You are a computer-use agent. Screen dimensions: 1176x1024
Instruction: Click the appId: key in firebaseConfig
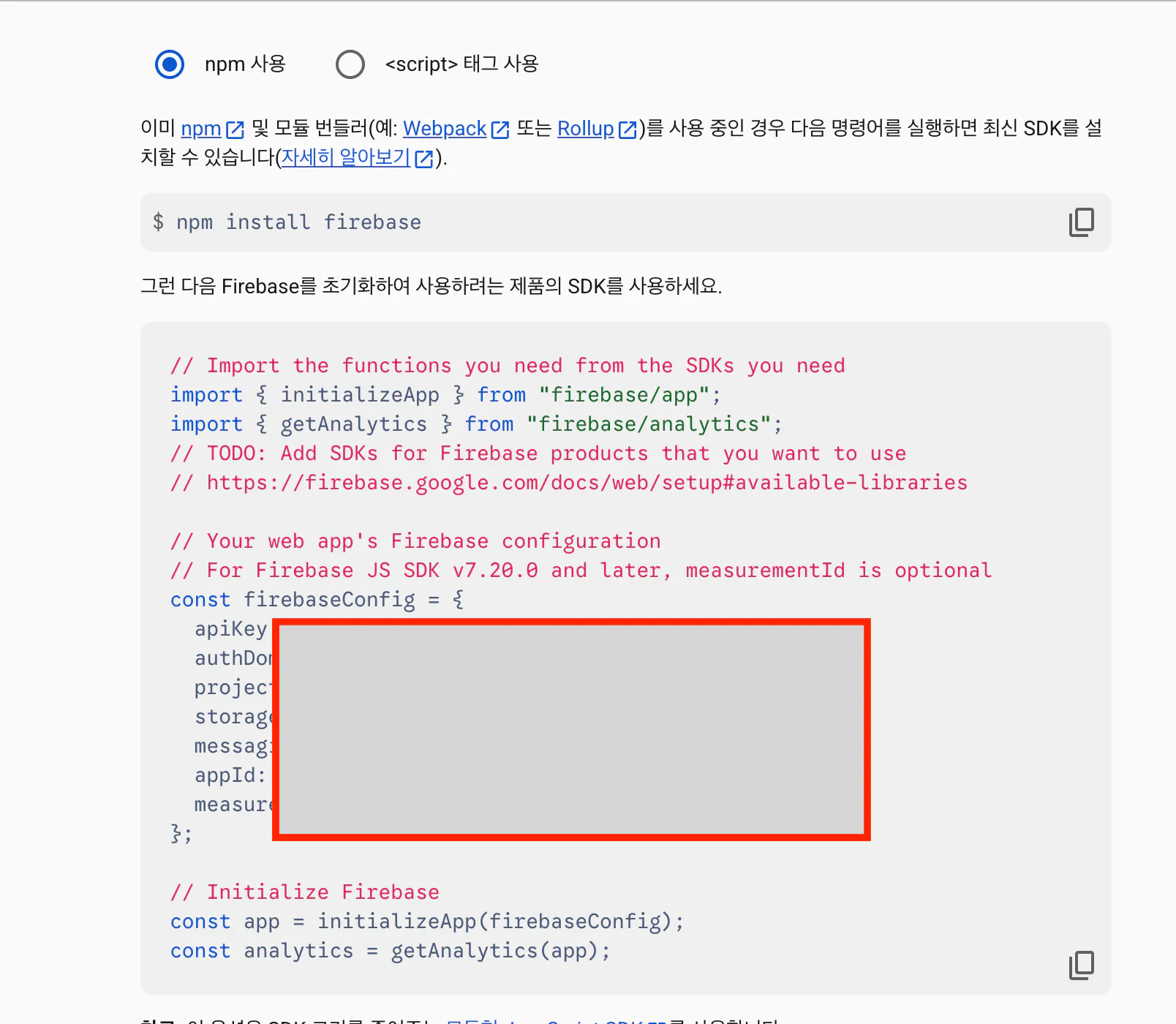click(x=230, y=775)
